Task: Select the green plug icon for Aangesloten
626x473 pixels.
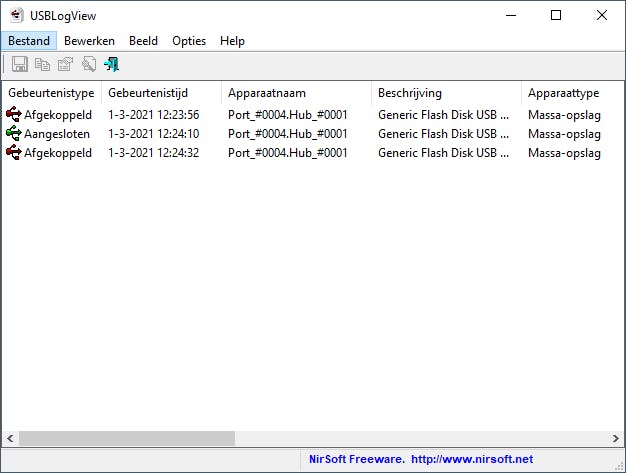Action: click(14, 133)
